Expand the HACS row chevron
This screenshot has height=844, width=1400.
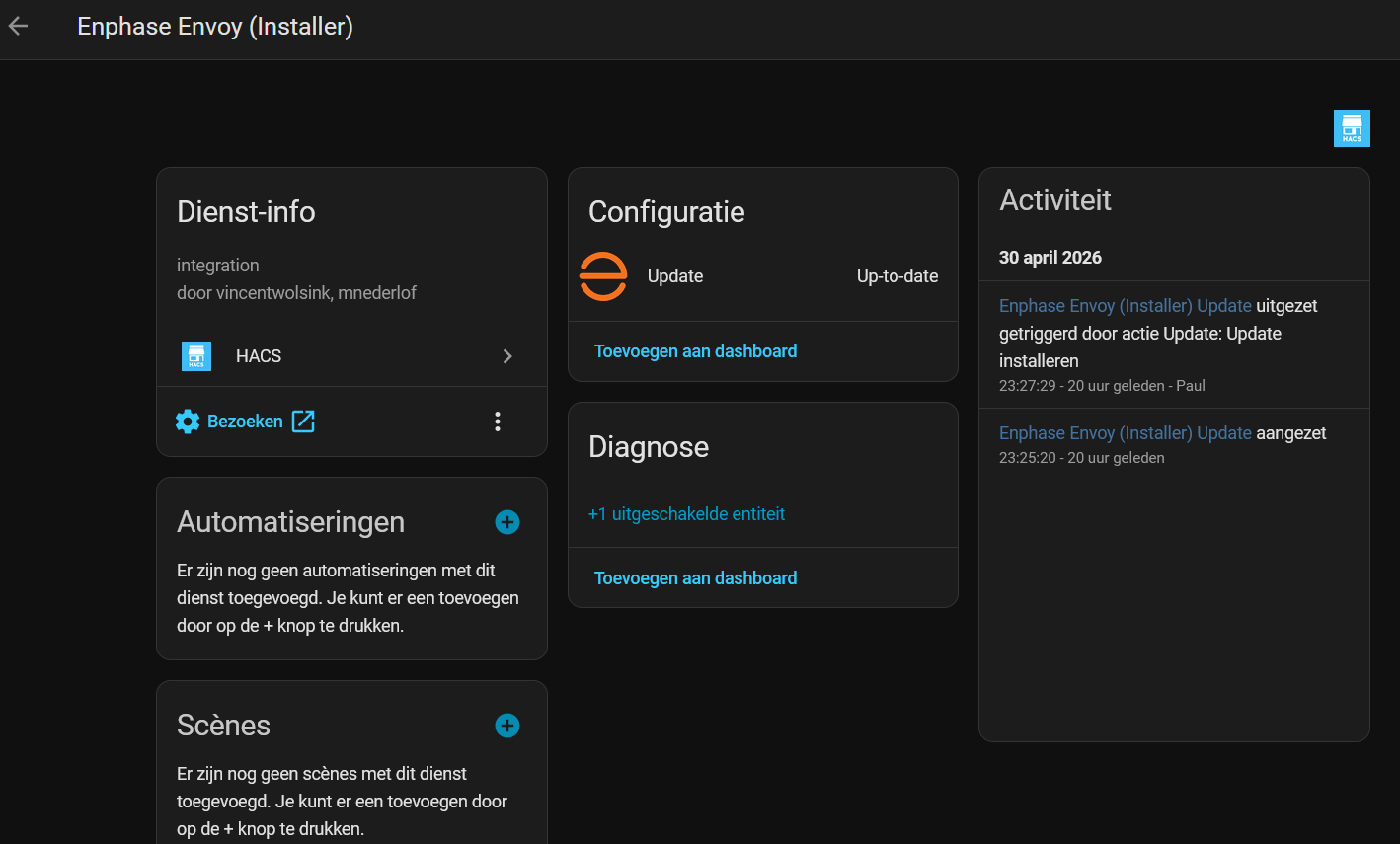pos(507,356)
